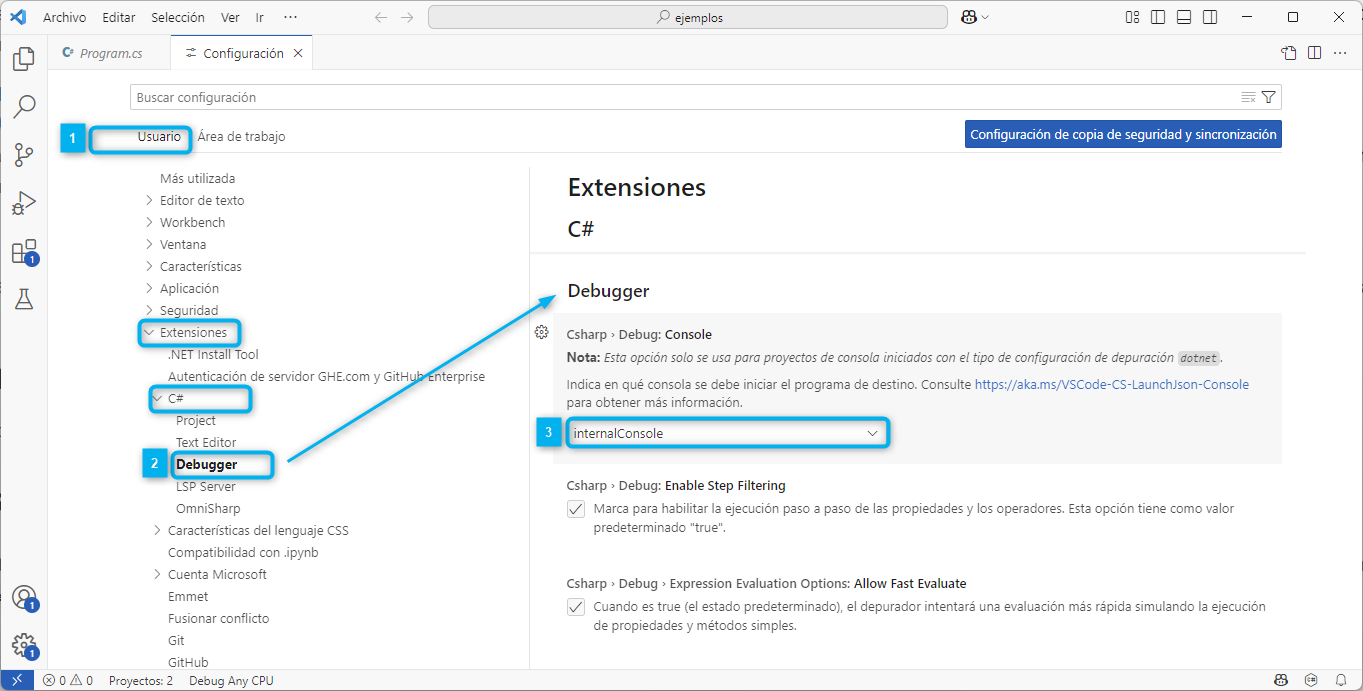
Task: Open notifications bell in status bar
Action: pos(1341,680)
